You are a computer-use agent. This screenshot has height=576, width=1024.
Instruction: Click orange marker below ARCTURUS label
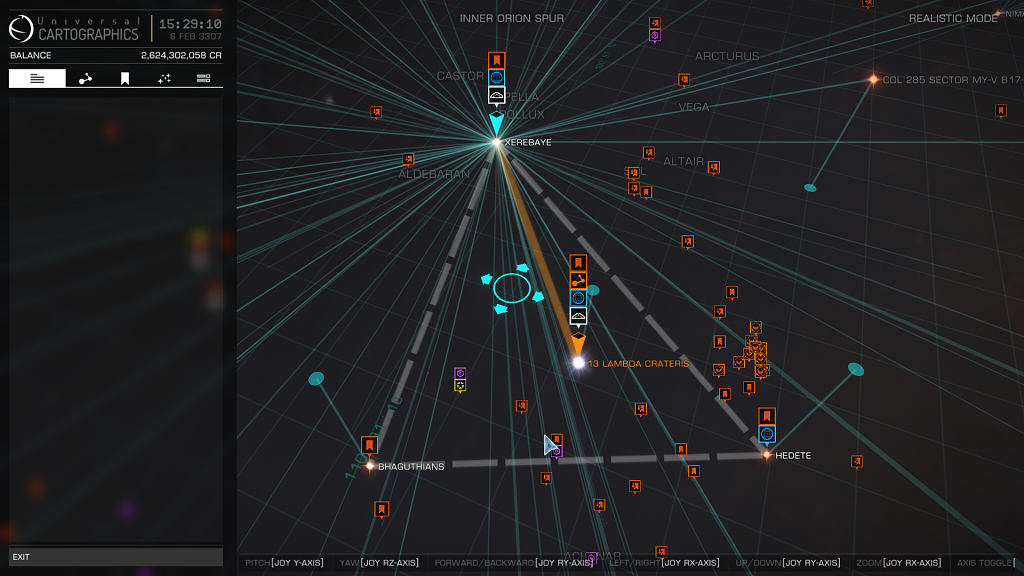(684, 80)
